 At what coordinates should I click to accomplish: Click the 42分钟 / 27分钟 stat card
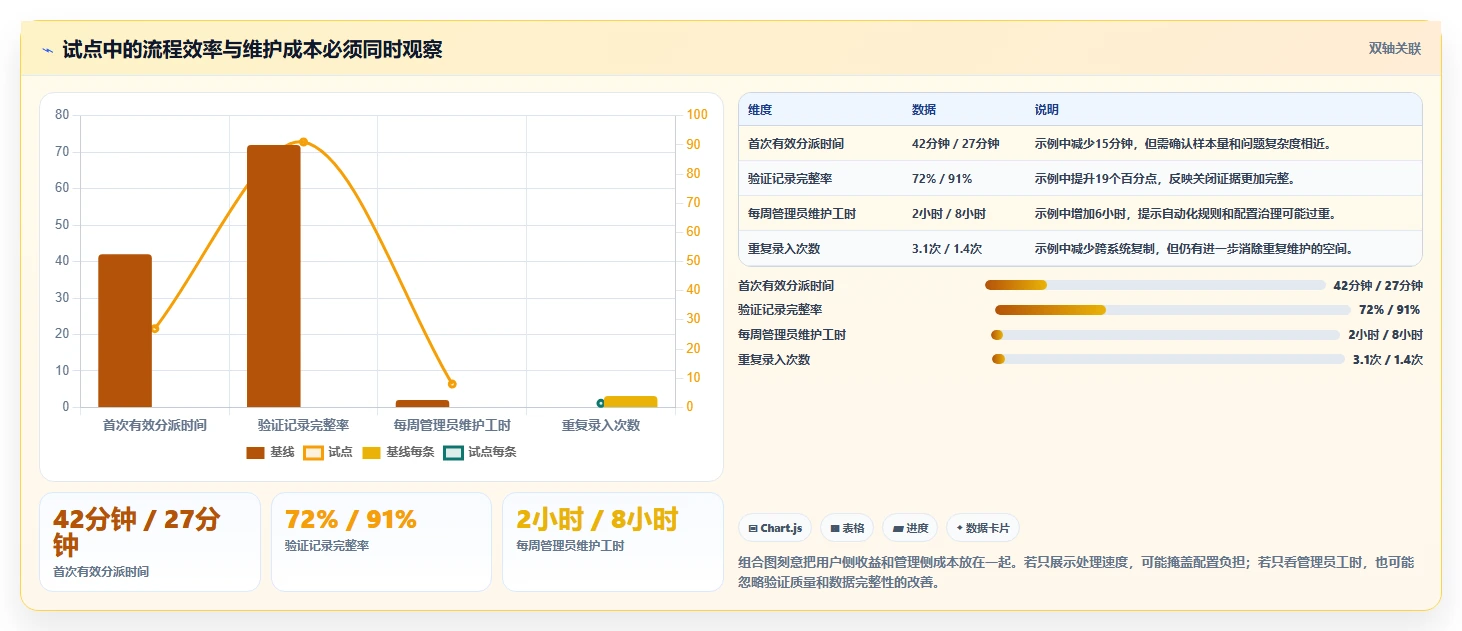pos(150,542)
